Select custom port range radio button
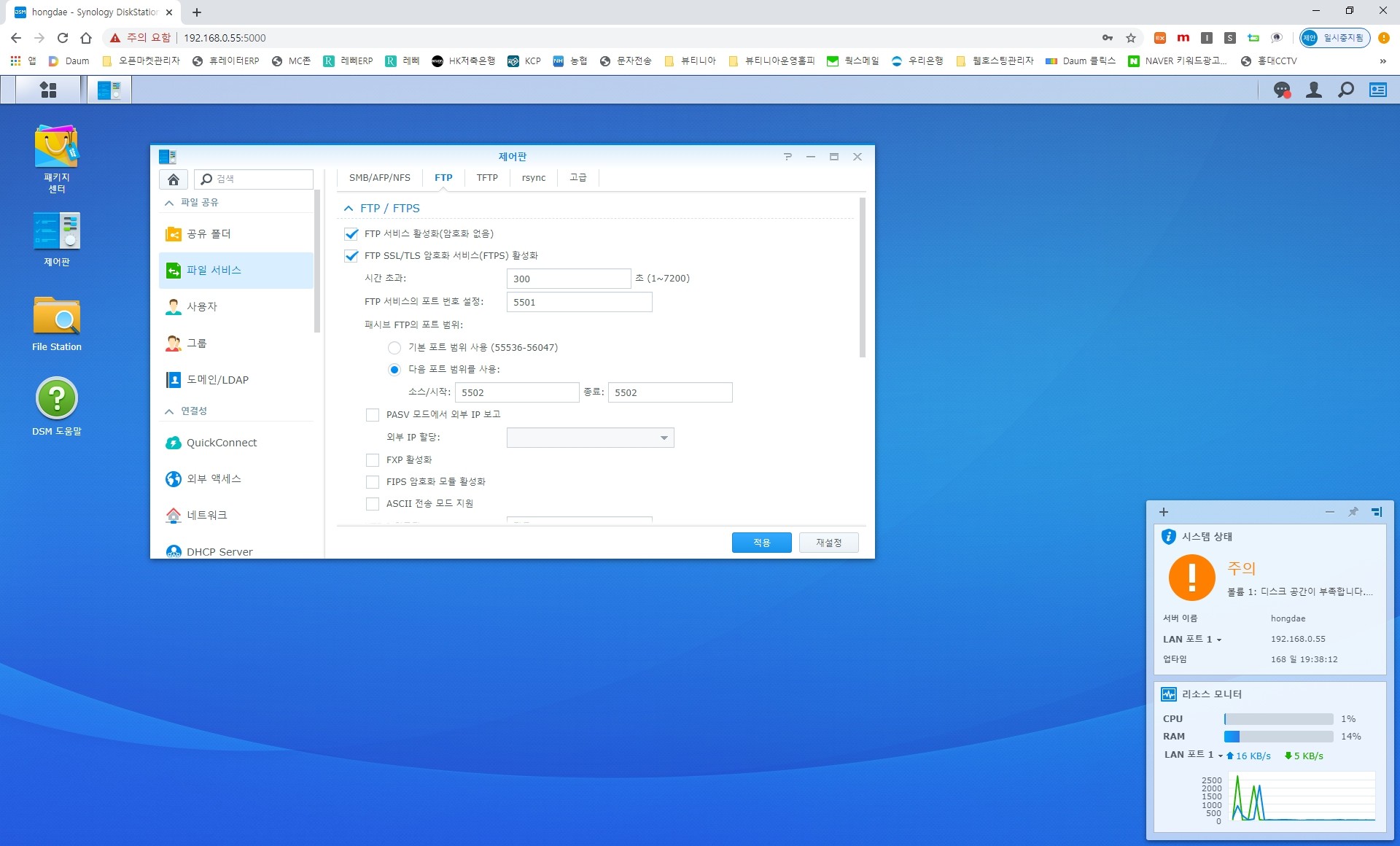 click(x=394, y=370)
